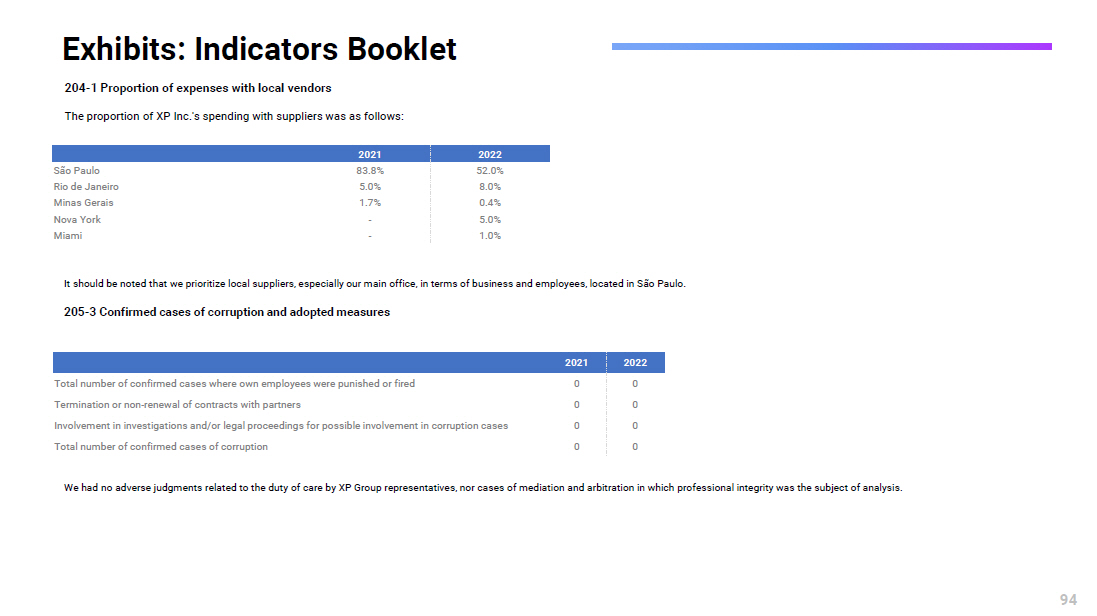Click the 0.4% value for Minas Gerais
Viewport: 1097px width, 616px height.
(x=489, y=203)
